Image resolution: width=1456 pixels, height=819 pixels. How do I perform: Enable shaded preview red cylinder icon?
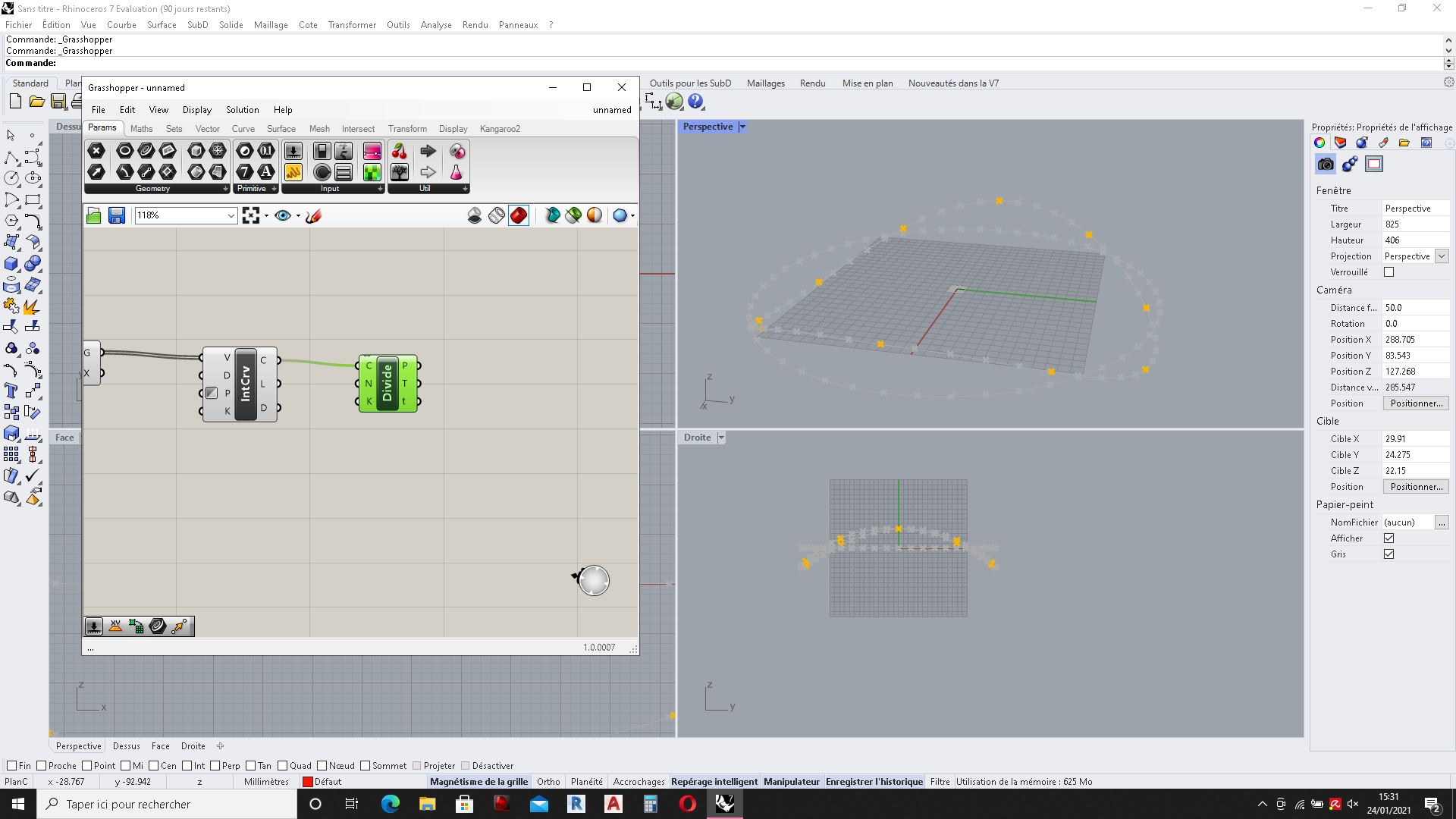[519, 216]
